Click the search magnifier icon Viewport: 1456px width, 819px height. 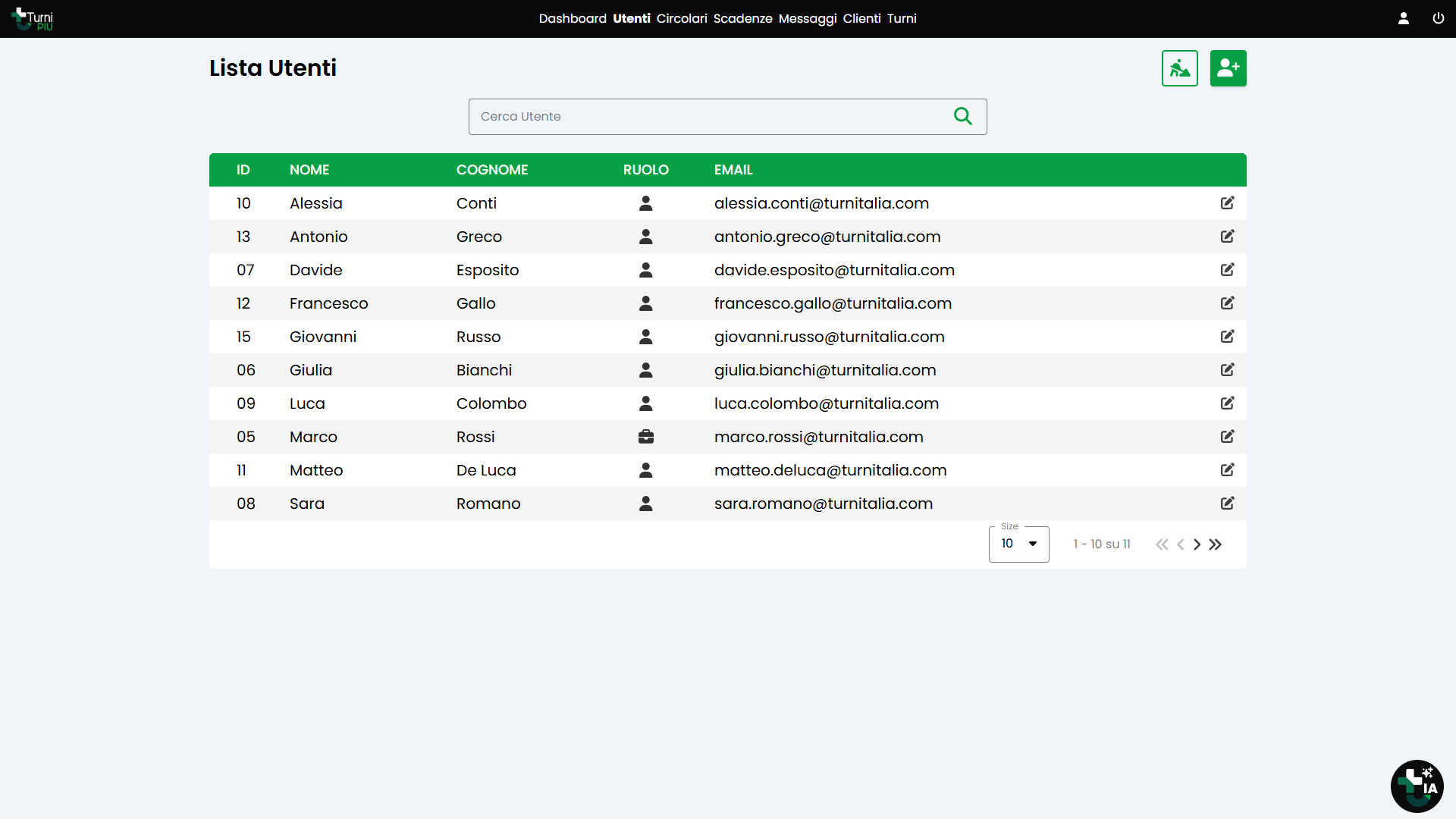(963, 116)
